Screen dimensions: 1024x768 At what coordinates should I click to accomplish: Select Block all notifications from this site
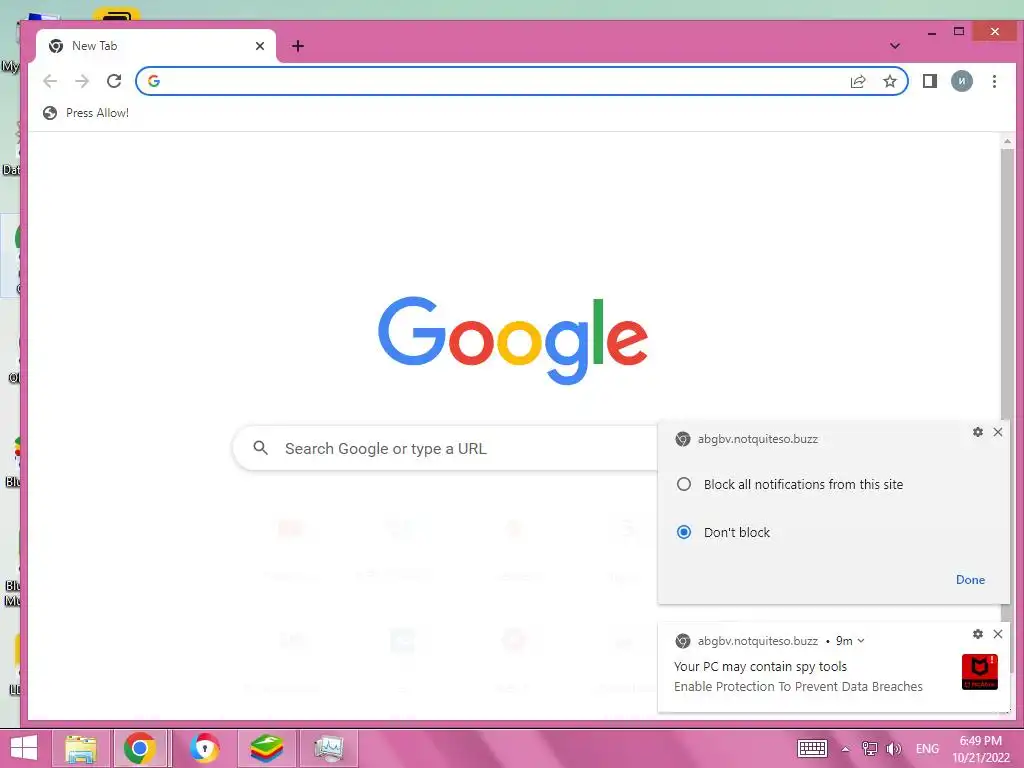point(790,485)
